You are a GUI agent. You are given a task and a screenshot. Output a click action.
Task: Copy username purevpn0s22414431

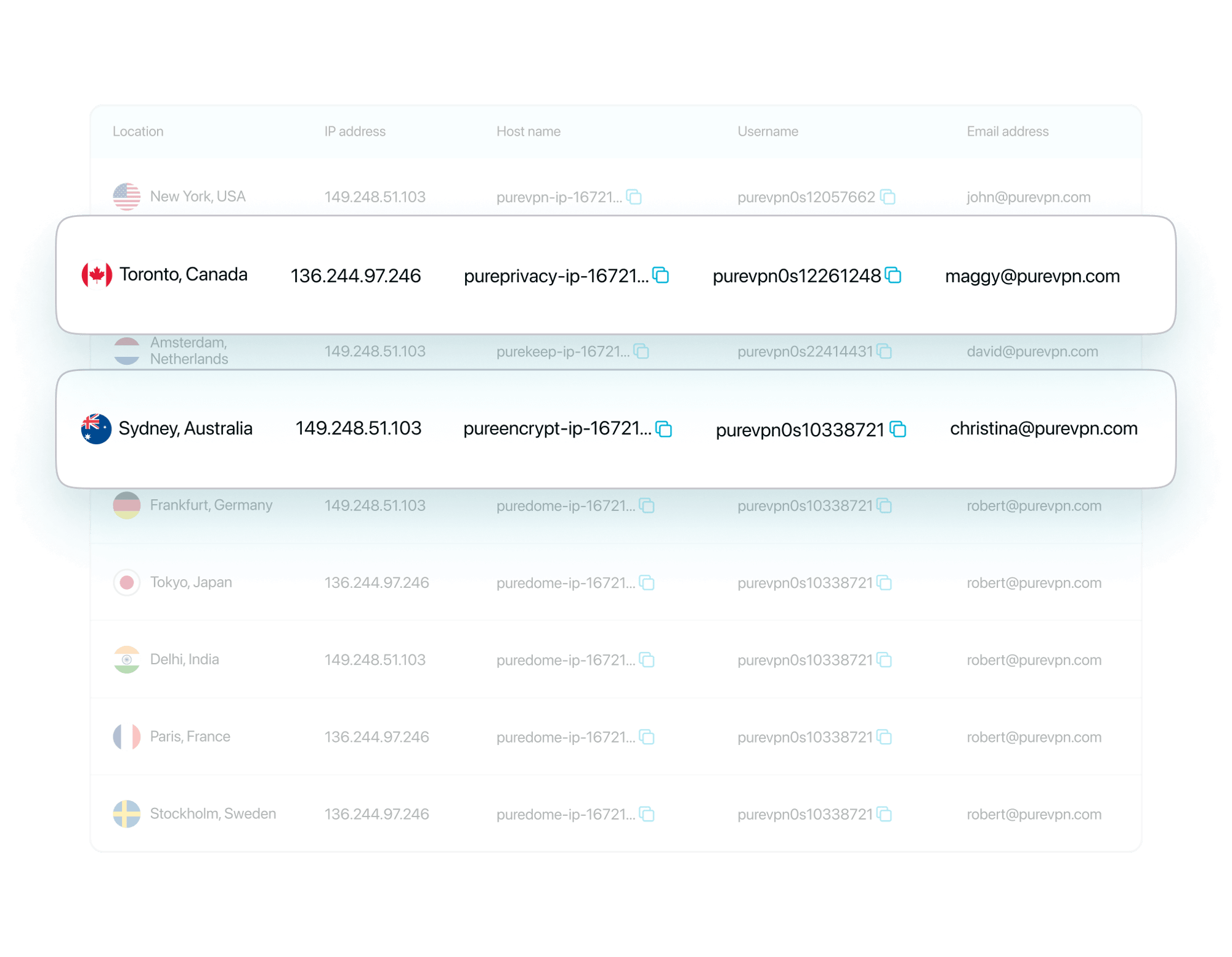coord(885,351)
